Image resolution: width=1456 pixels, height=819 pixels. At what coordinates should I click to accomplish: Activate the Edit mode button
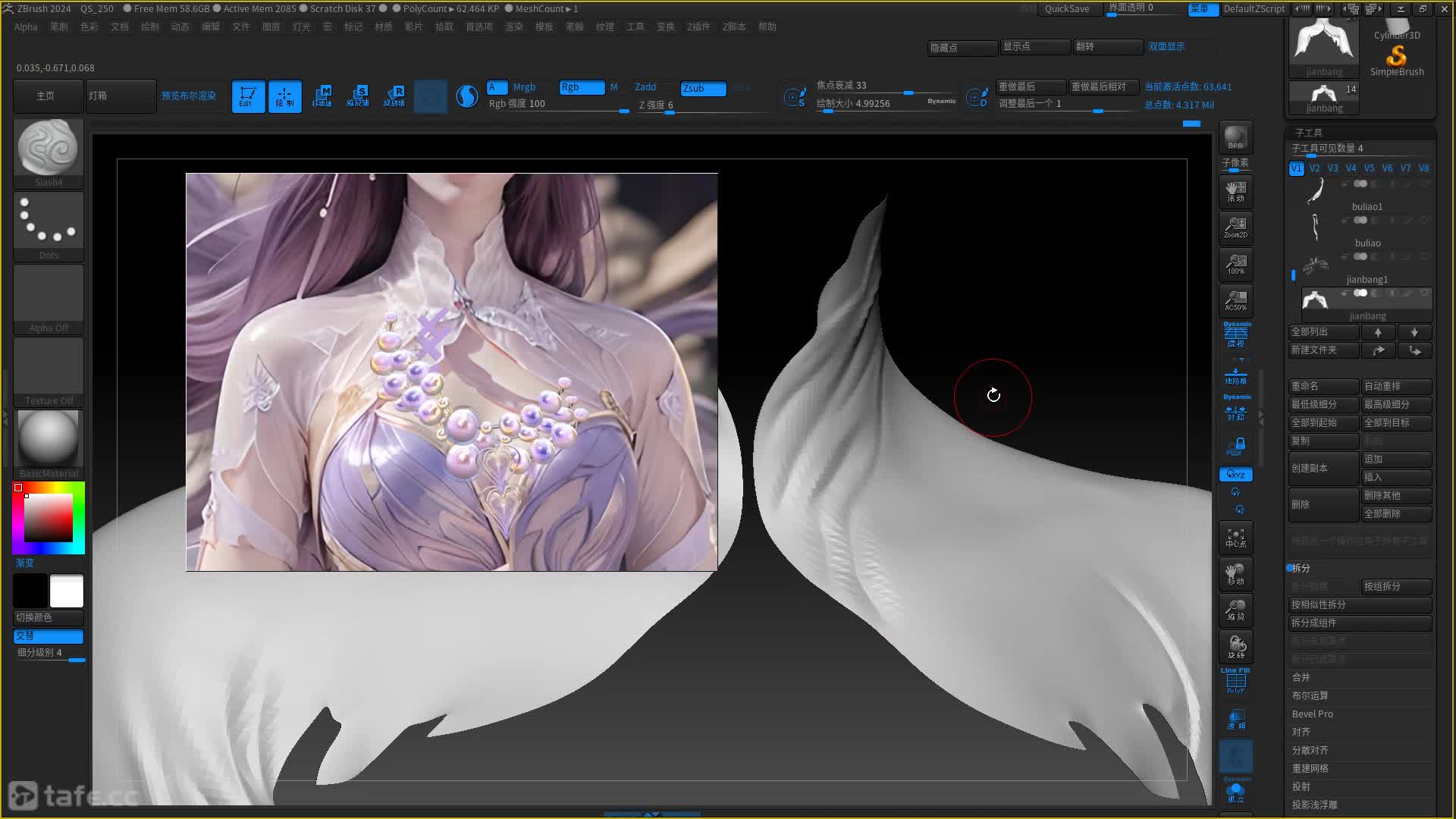click(248, 96)
